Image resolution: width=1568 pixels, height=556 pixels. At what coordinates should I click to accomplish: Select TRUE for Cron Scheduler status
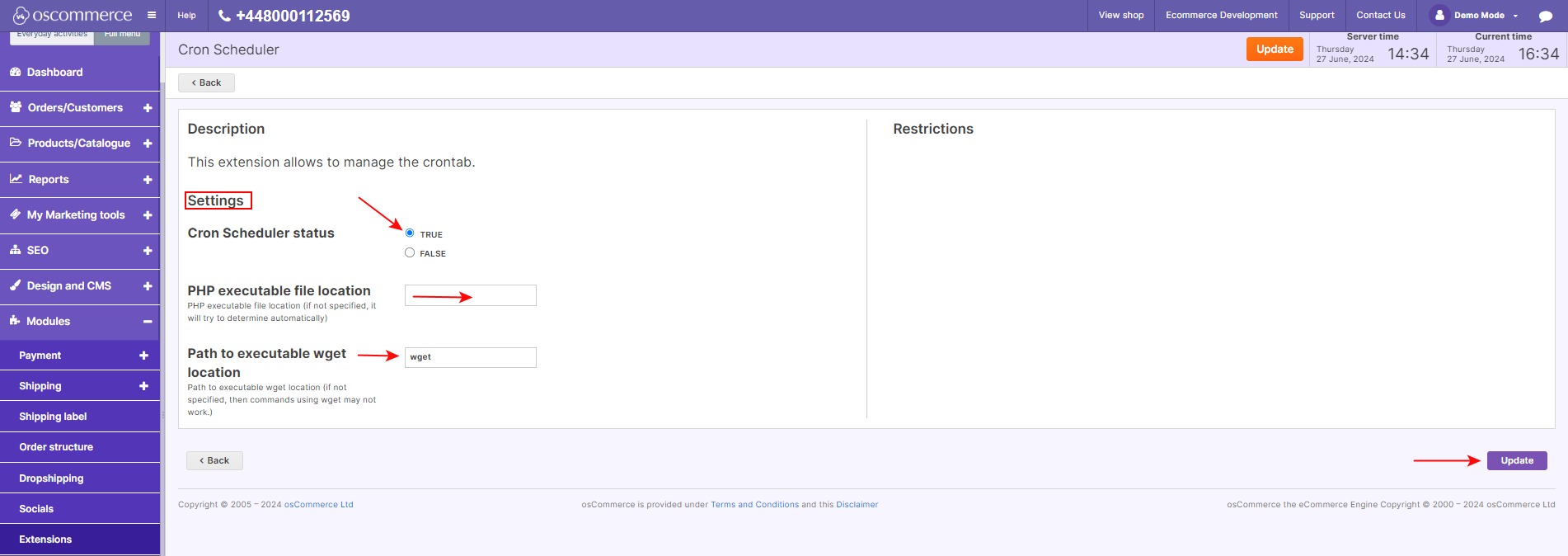410,233
